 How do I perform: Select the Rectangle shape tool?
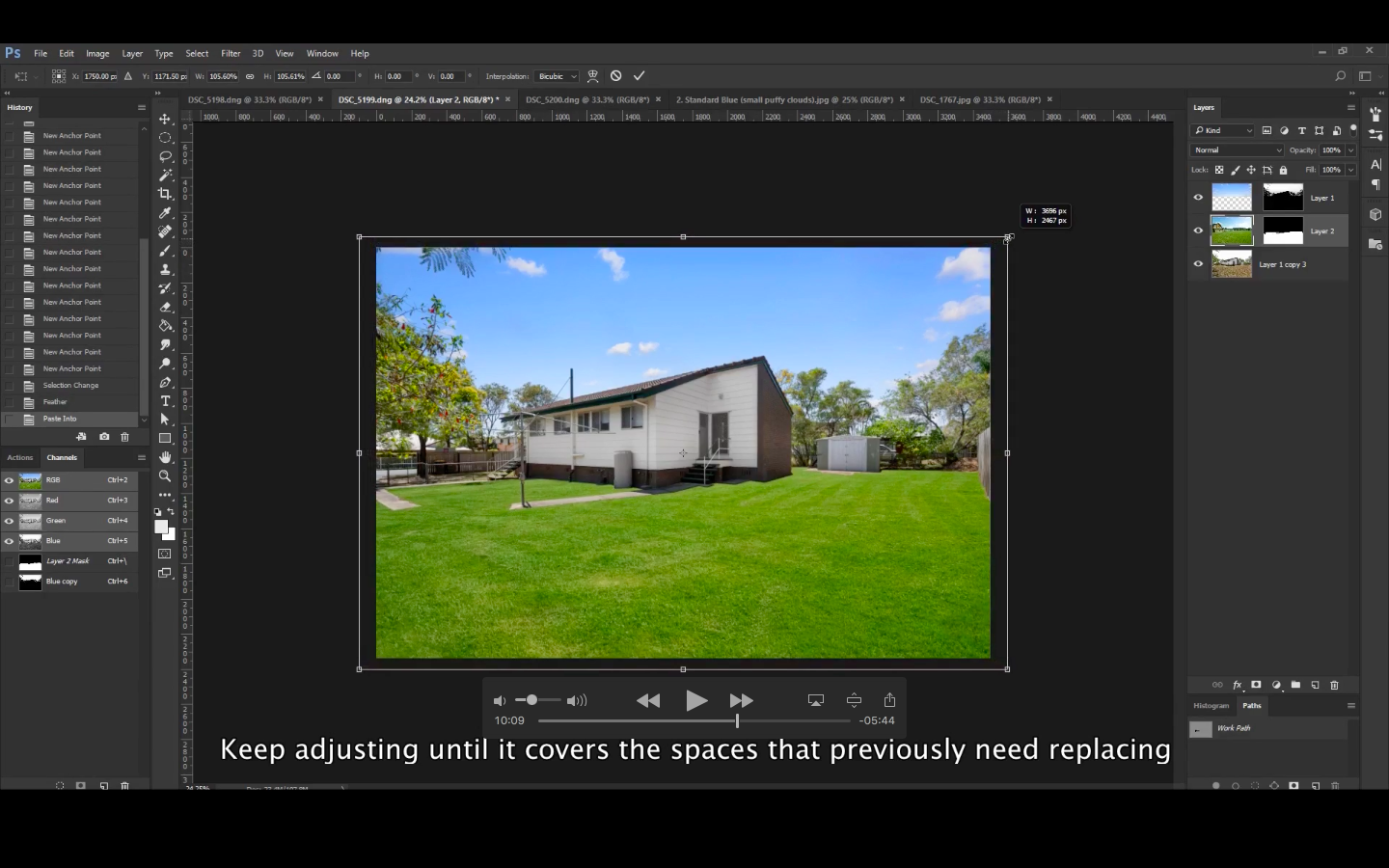165,439
